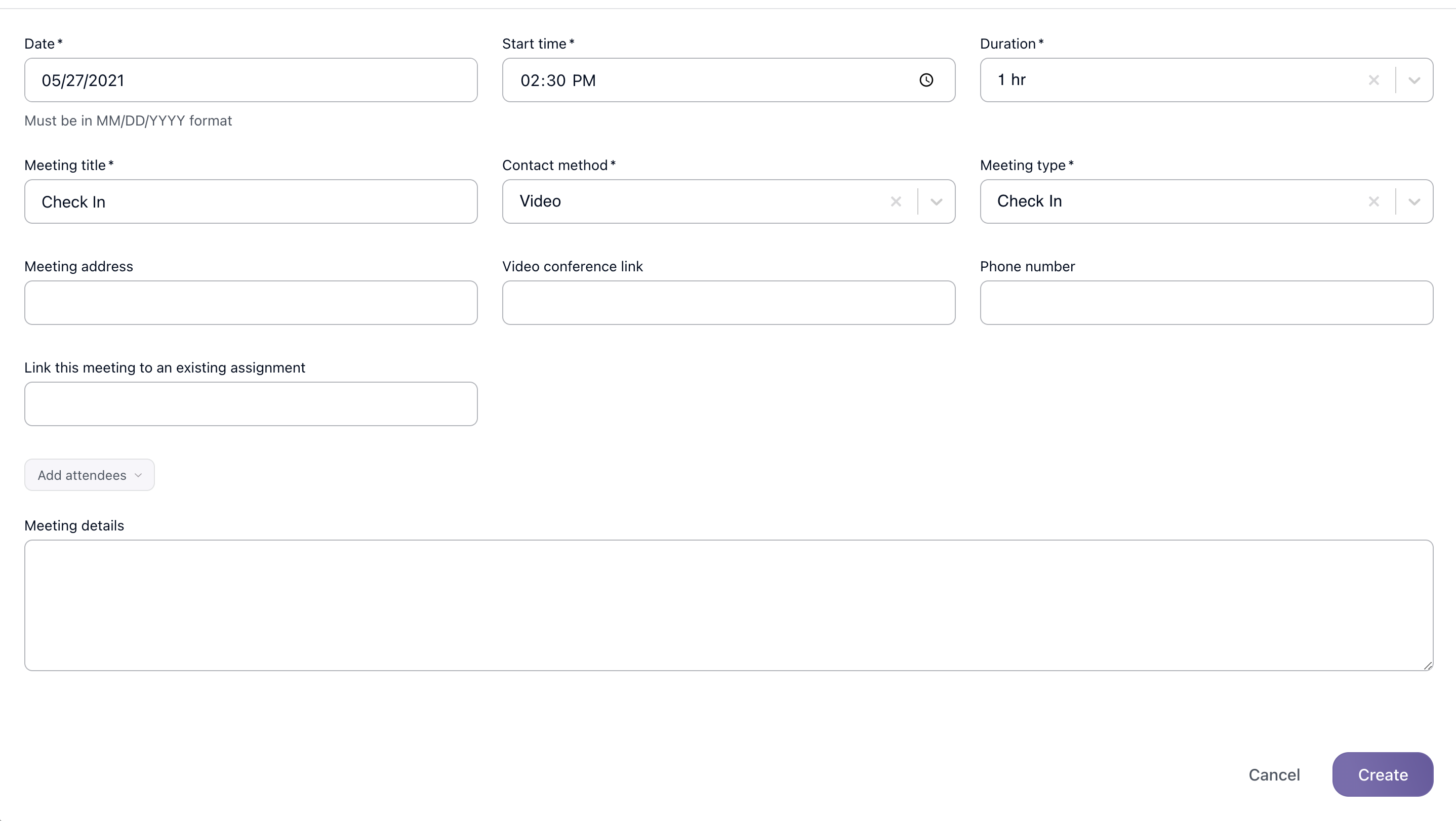Select the 'Check In' Meeting type value
The height and width of the screenshot is (821, 1456).
tap(1029, 201)
